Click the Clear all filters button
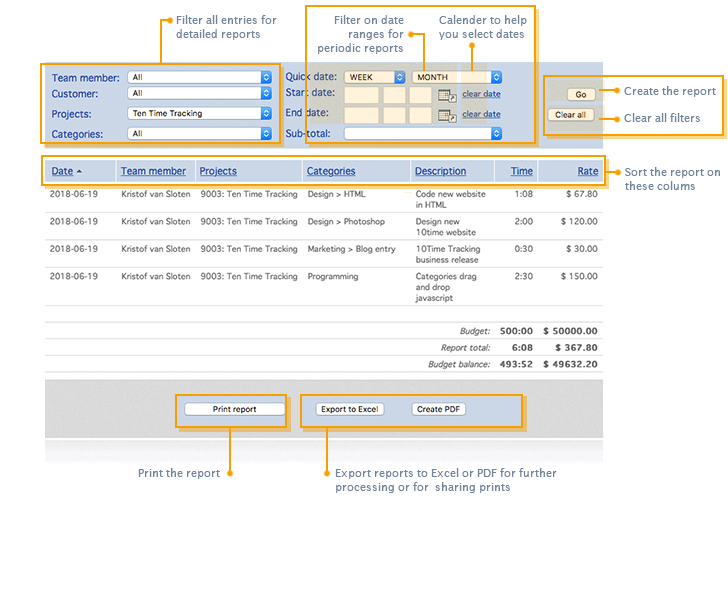Image resolution: width=728 pixels, height=598 pixels. click(571, 115)
